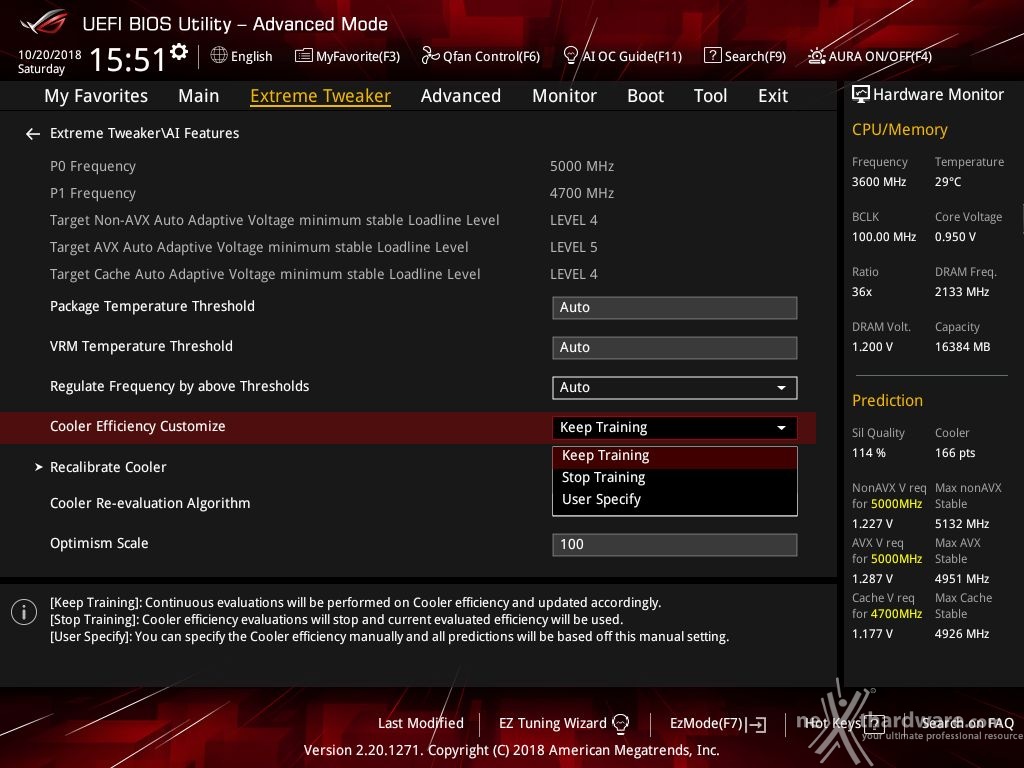1024x768 pixels.
Task: Open MyFavorite(F3) list
Action: point(347,56)
